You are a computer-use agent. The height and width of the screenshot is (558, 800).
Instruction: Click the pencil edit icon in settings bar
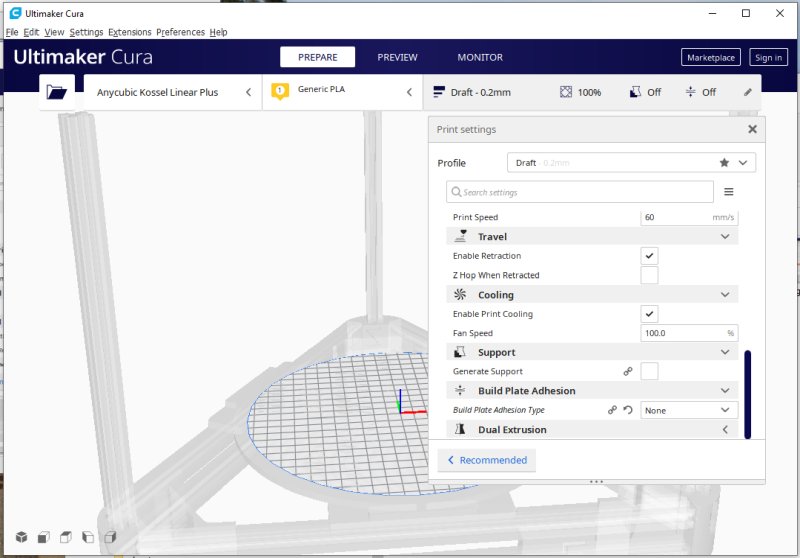click(x=748, y=92)
